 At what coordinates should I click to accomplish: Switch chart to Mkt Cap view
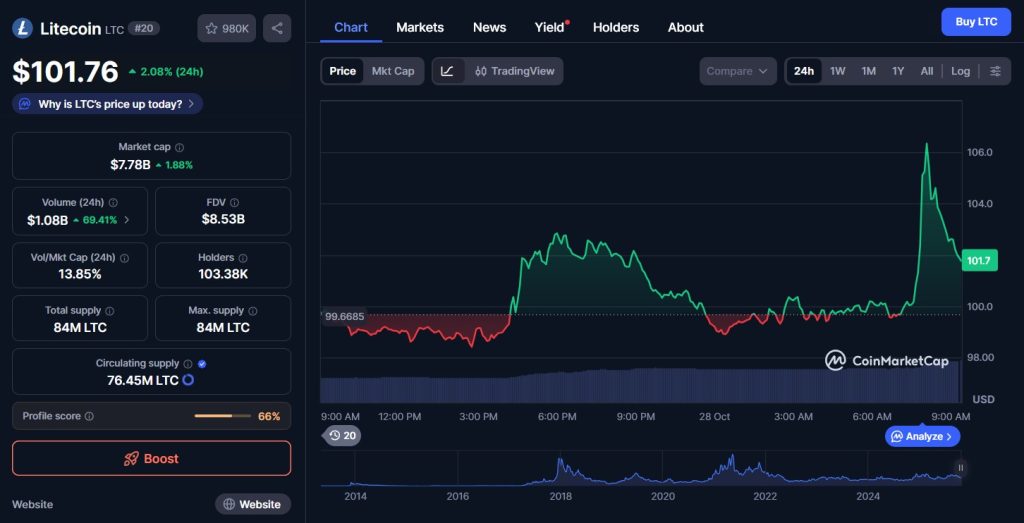point(393,71)
